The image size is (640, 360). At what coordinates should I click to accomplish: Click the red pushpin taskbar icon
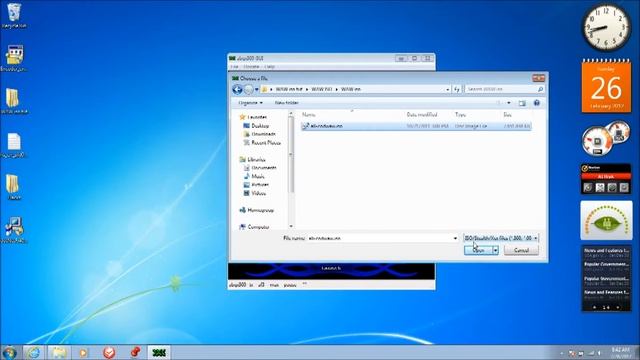135,352
